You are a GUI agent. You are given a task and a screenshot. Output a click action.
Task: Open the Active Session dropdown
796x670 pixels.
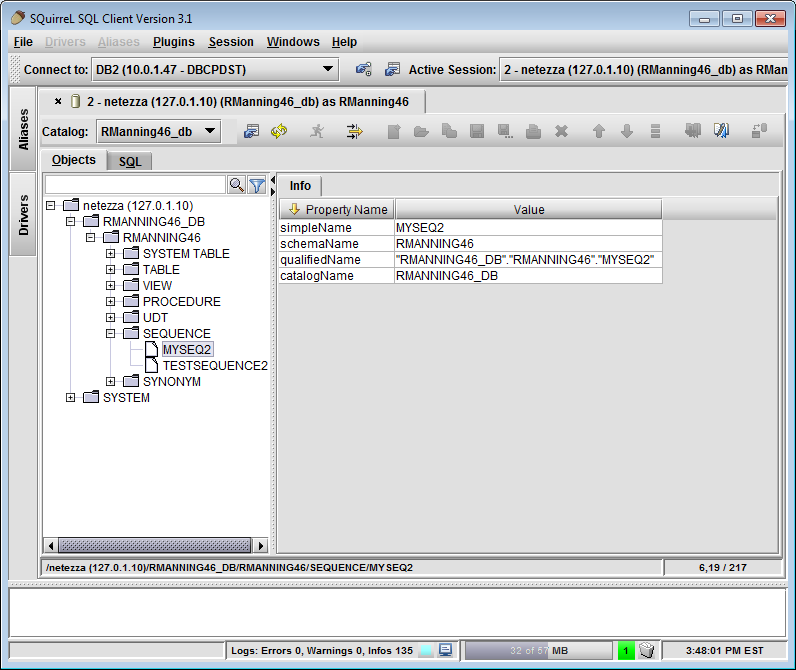tap(642, 69)
